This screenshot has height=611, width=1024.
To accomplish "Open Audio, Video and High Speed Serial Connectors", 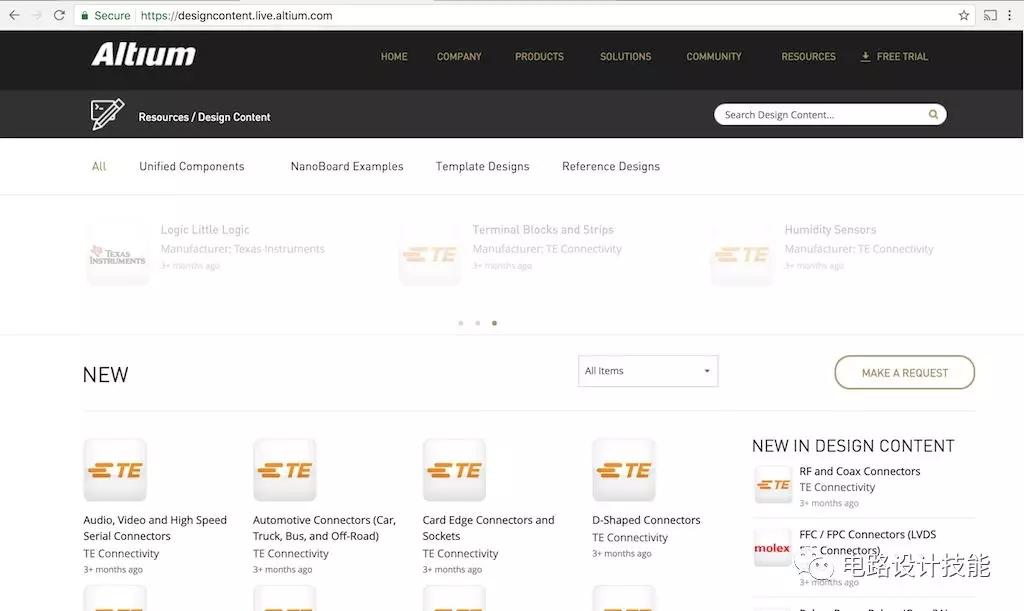I will coord(155,528).
